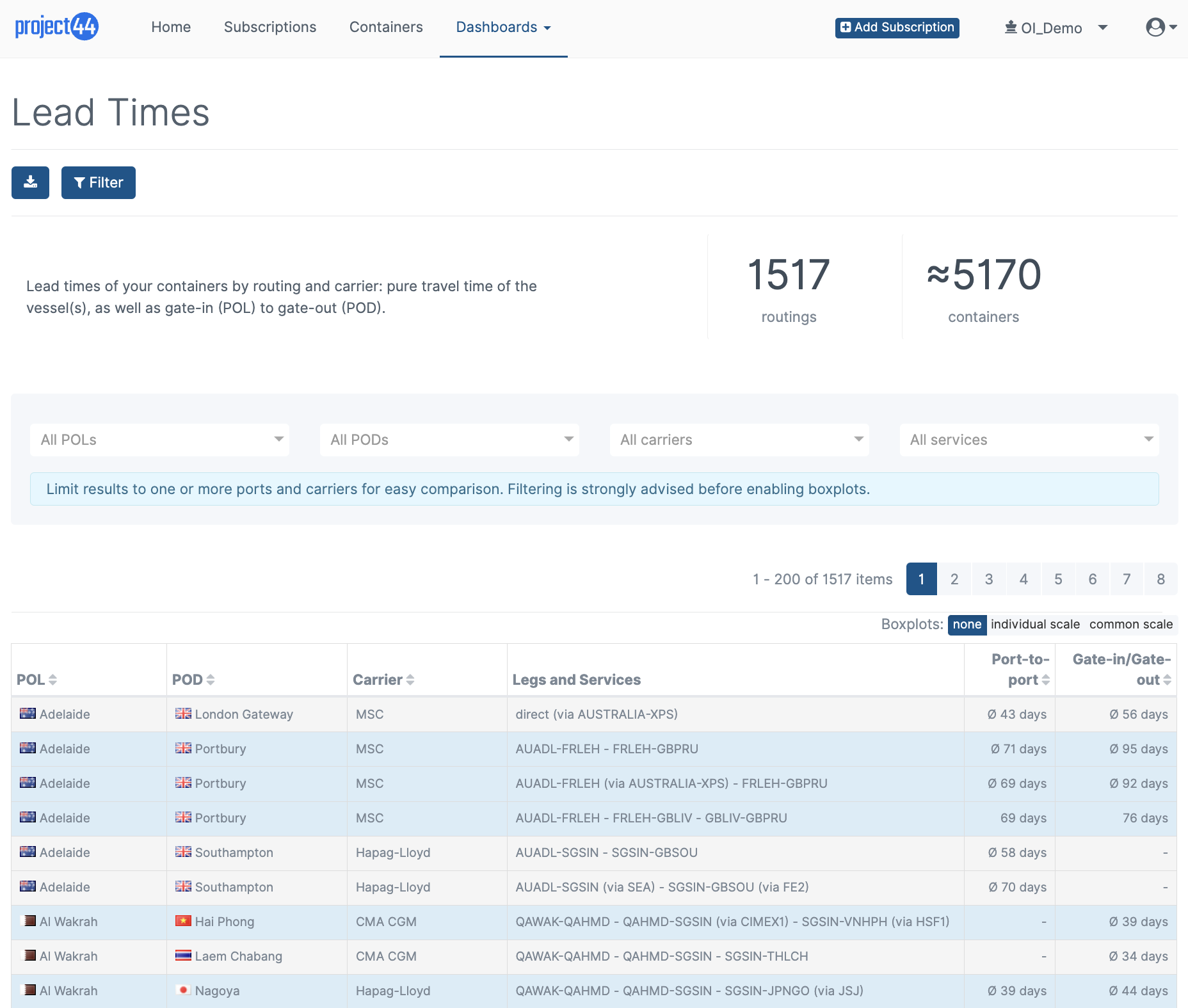The height and width of the screenshot is (1008, 1188).
Task: Click Add Subscription button
Action: 897,28
